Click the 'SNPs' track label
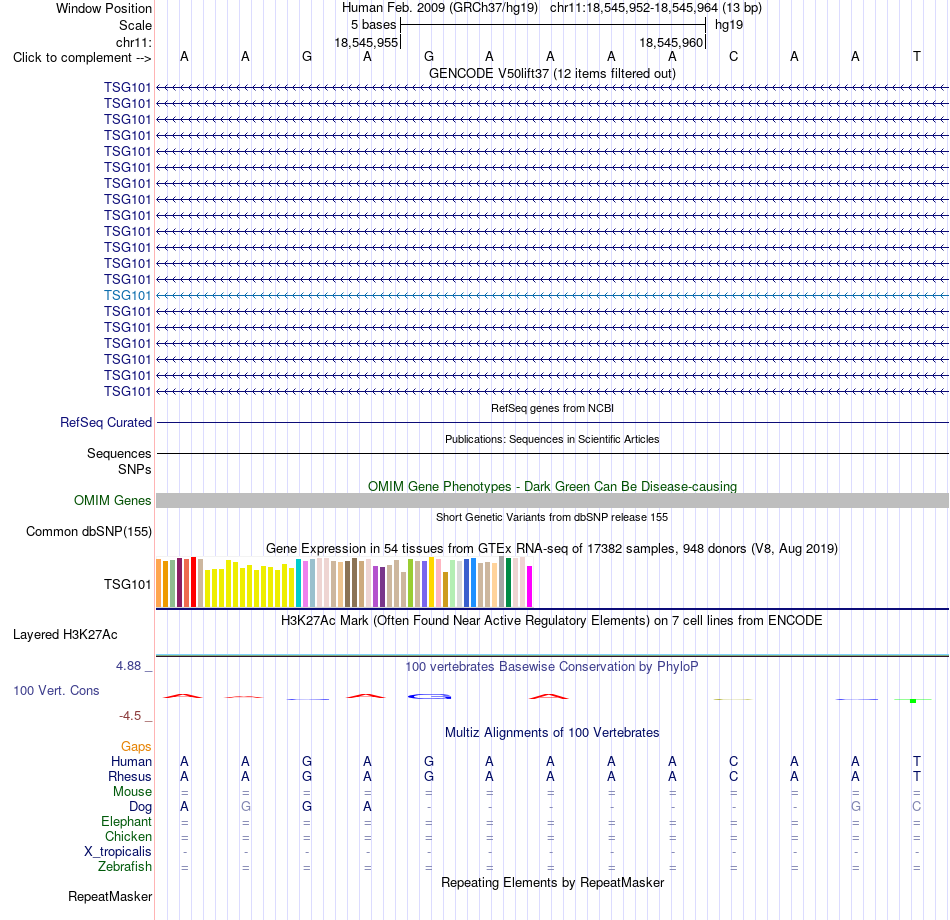This screenshot has width=950, height=920. pyautogui.click(x=135, y=469)
